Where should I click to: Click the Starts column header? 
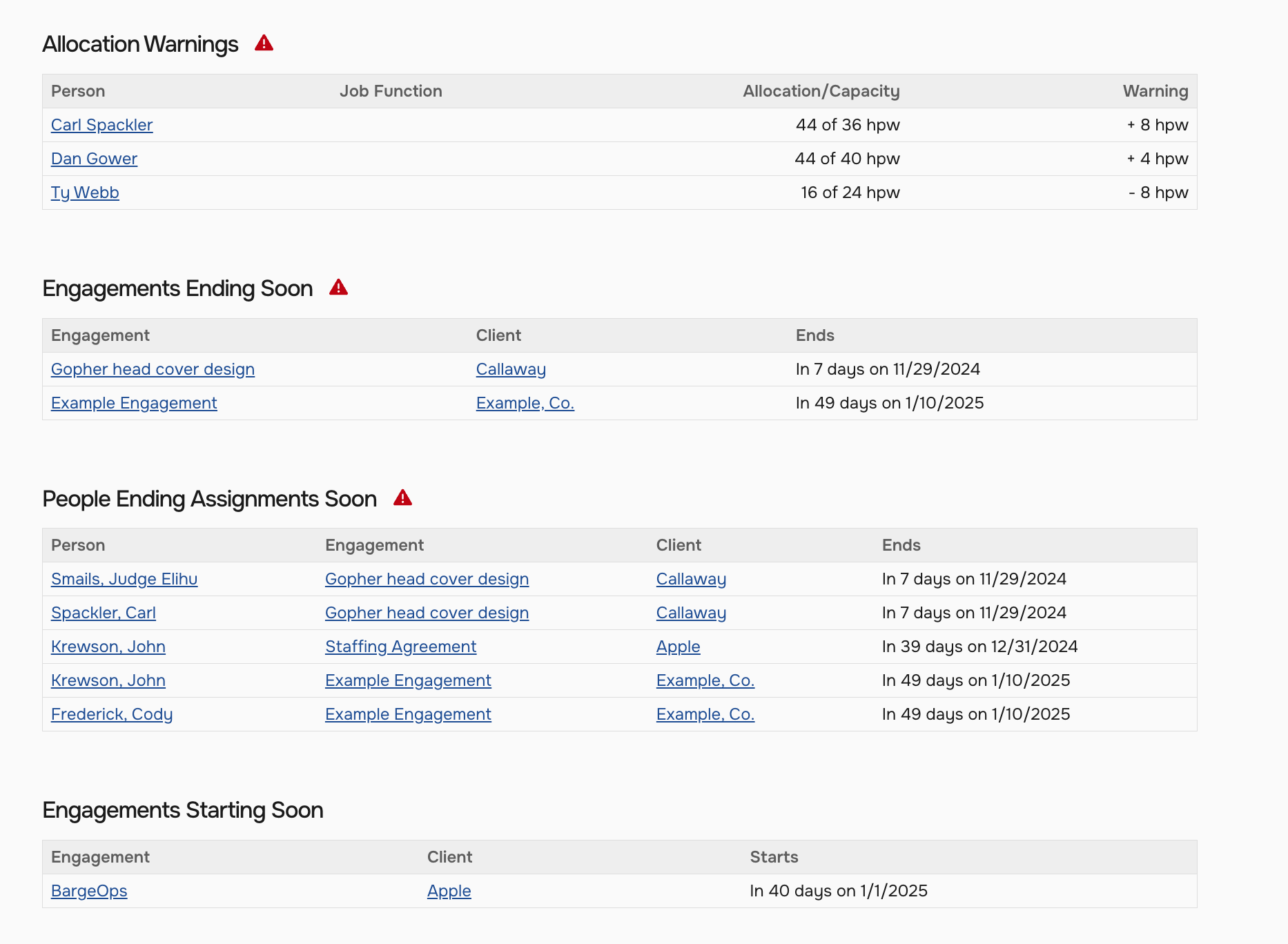coord(774,857)
